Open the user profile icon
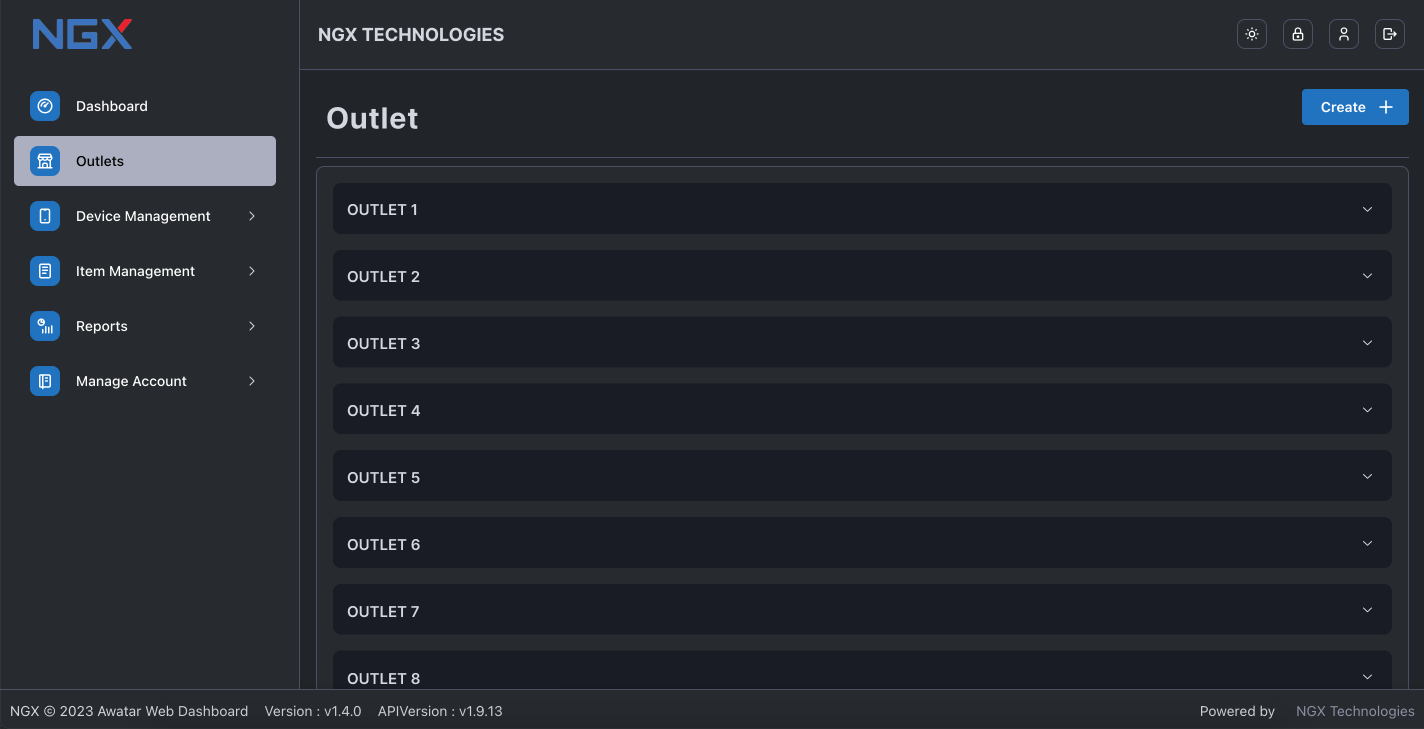The image size is (1424, 729). click(1344, 34)
